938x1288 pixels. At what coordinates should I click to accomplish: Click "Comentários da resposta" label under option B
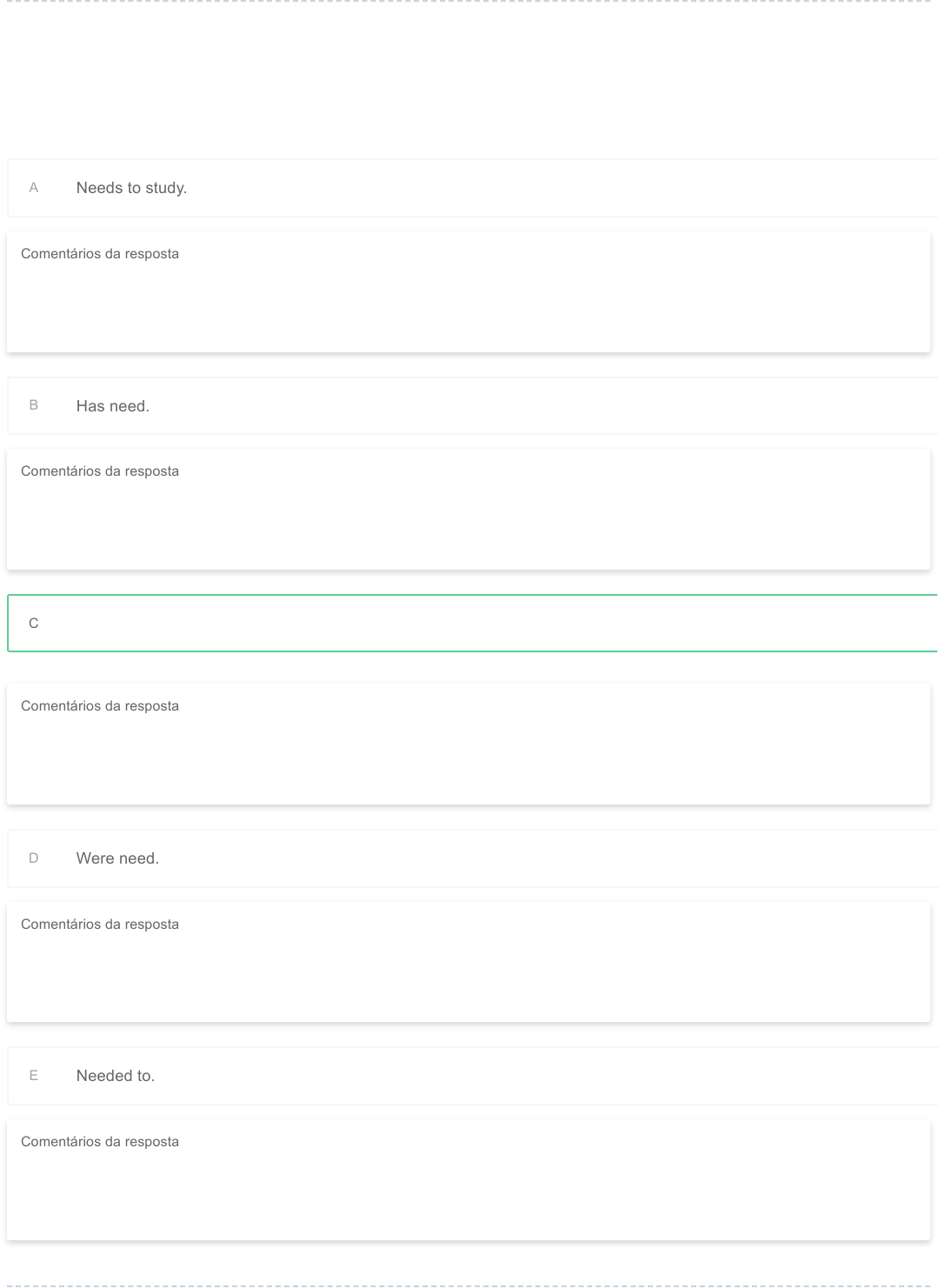[x=100, y=471]
